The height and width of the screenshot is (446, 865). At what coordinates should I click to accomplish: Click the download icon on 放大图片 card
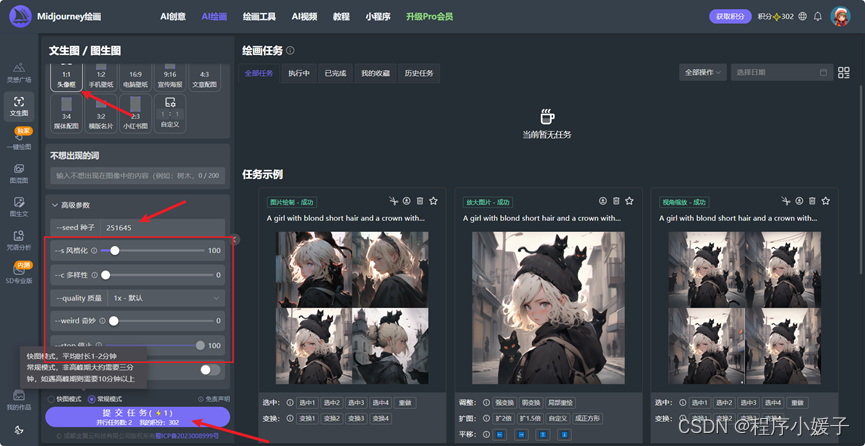point(603,201)
